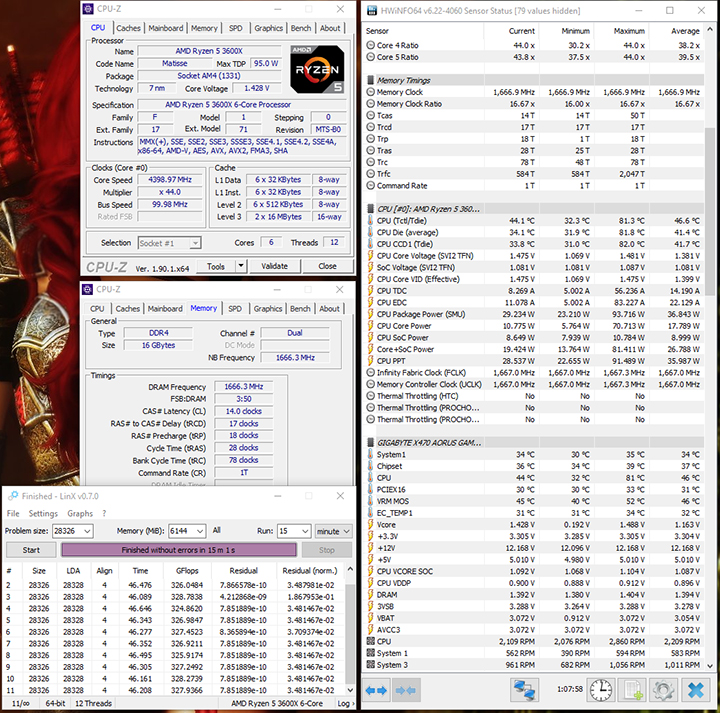This screenshot has height=713, width=720.
Task: Select the VRM MOS temperature row
Action: 534,501
